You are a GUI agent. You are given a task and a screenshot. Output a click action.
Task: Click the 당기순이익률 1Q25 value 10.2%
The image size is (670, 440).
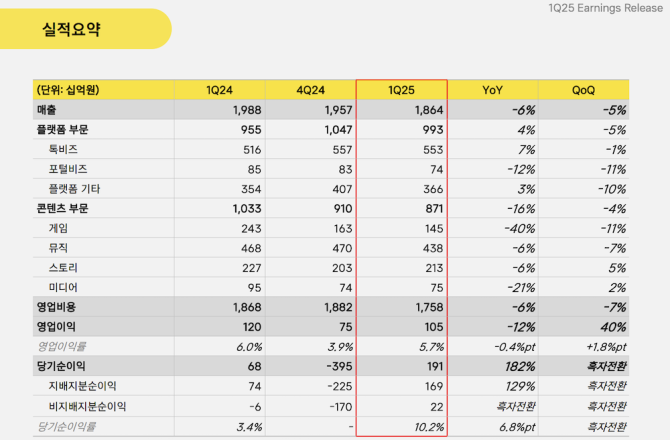(x=429, y=427)
